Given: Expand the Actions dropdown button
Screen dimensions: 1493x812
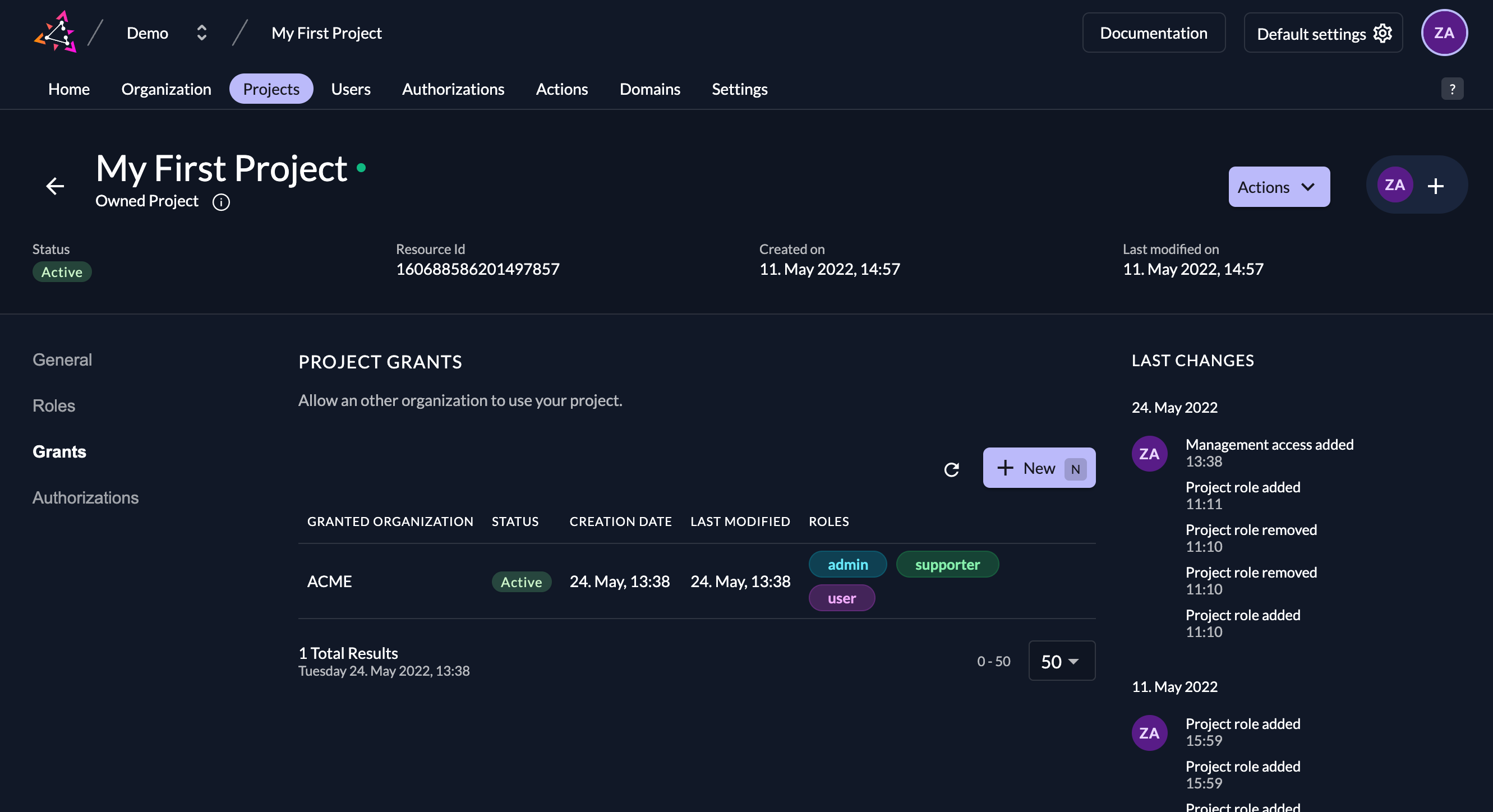Looking at the screenshot, I should (1279, 187).
